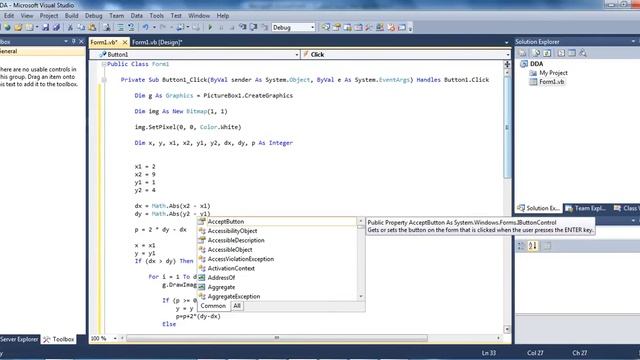Toggle auto-hide pin on Toolbox panel

[73, 42]
